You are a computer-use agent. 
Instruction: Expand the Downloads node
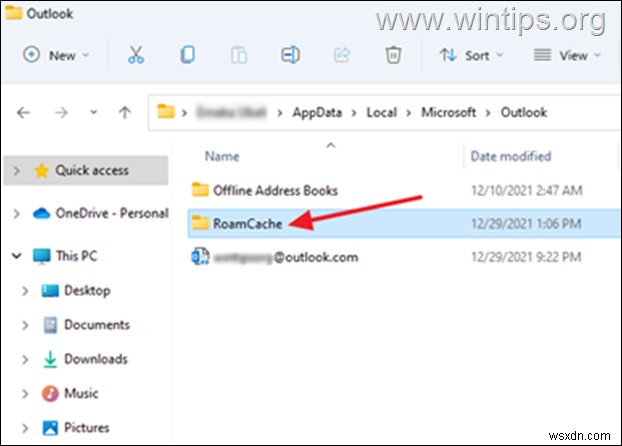25,359
